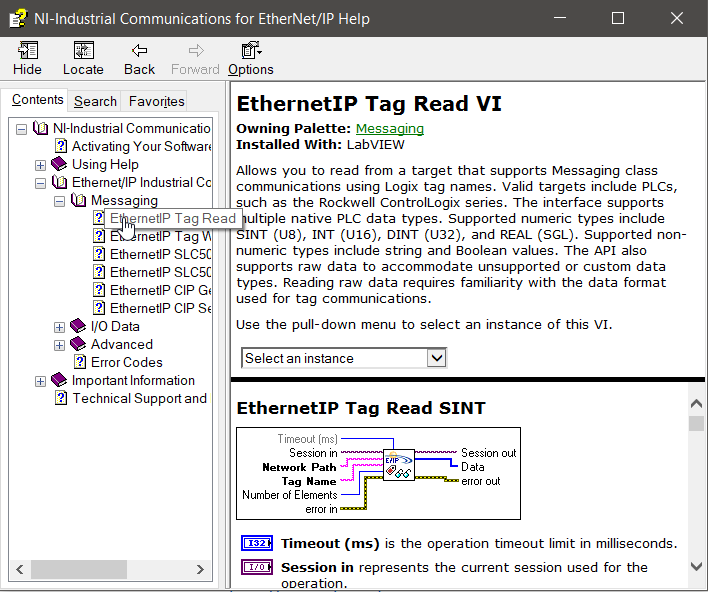
Task: Select the EthernetIP CIP Ge topic
Action: pyautogui.click(x=160, y=290)
